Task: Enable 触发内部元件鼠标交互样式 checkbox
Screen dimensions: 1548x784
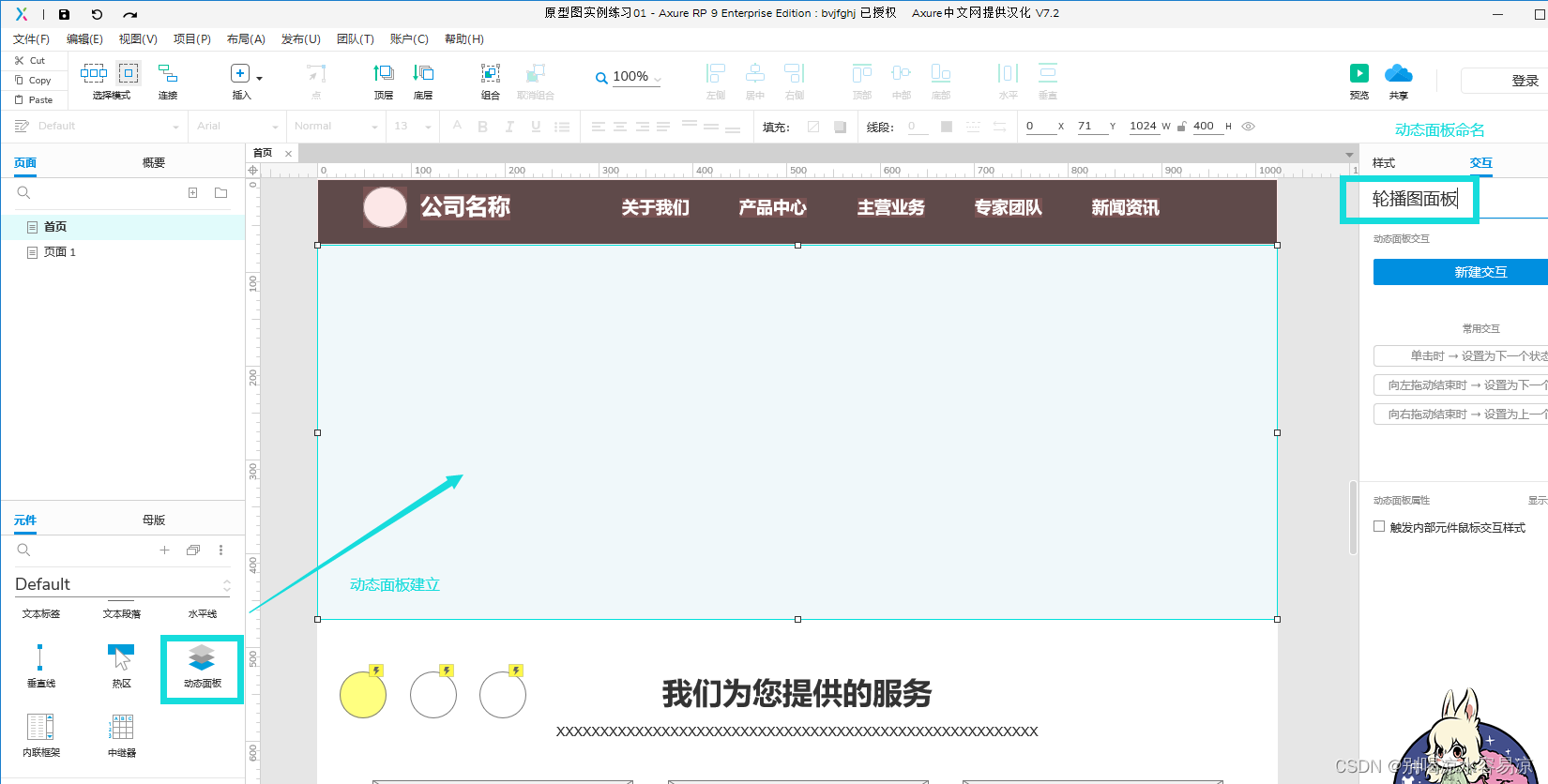Action: [1379, 527]
